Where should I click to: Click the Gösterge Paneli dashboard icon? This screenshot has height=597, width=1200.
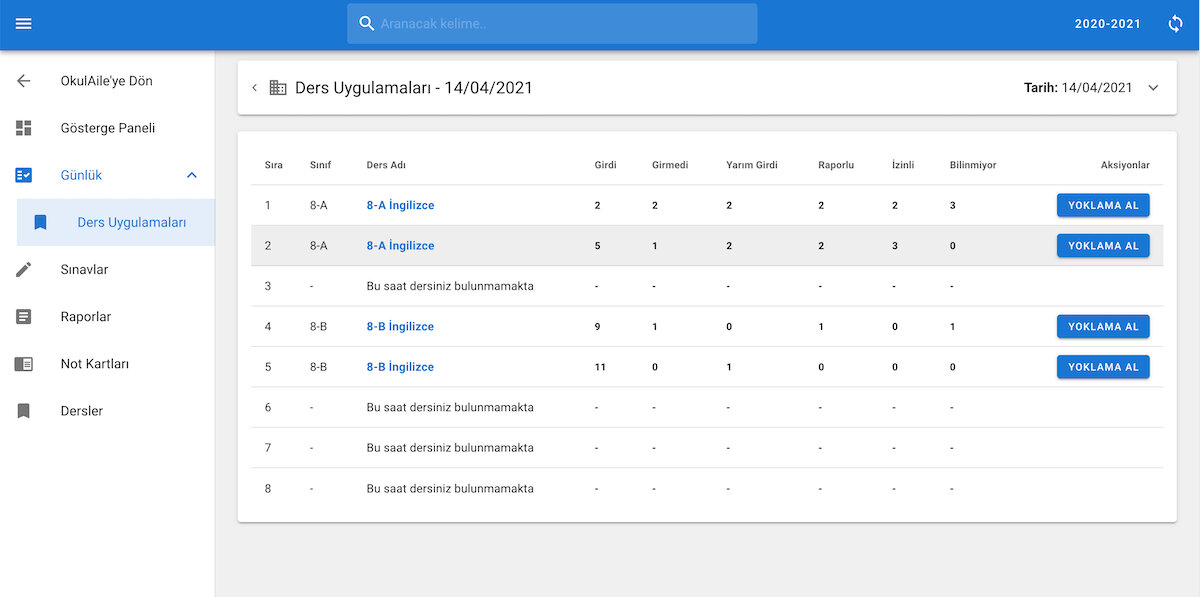[x=24, y=128]
